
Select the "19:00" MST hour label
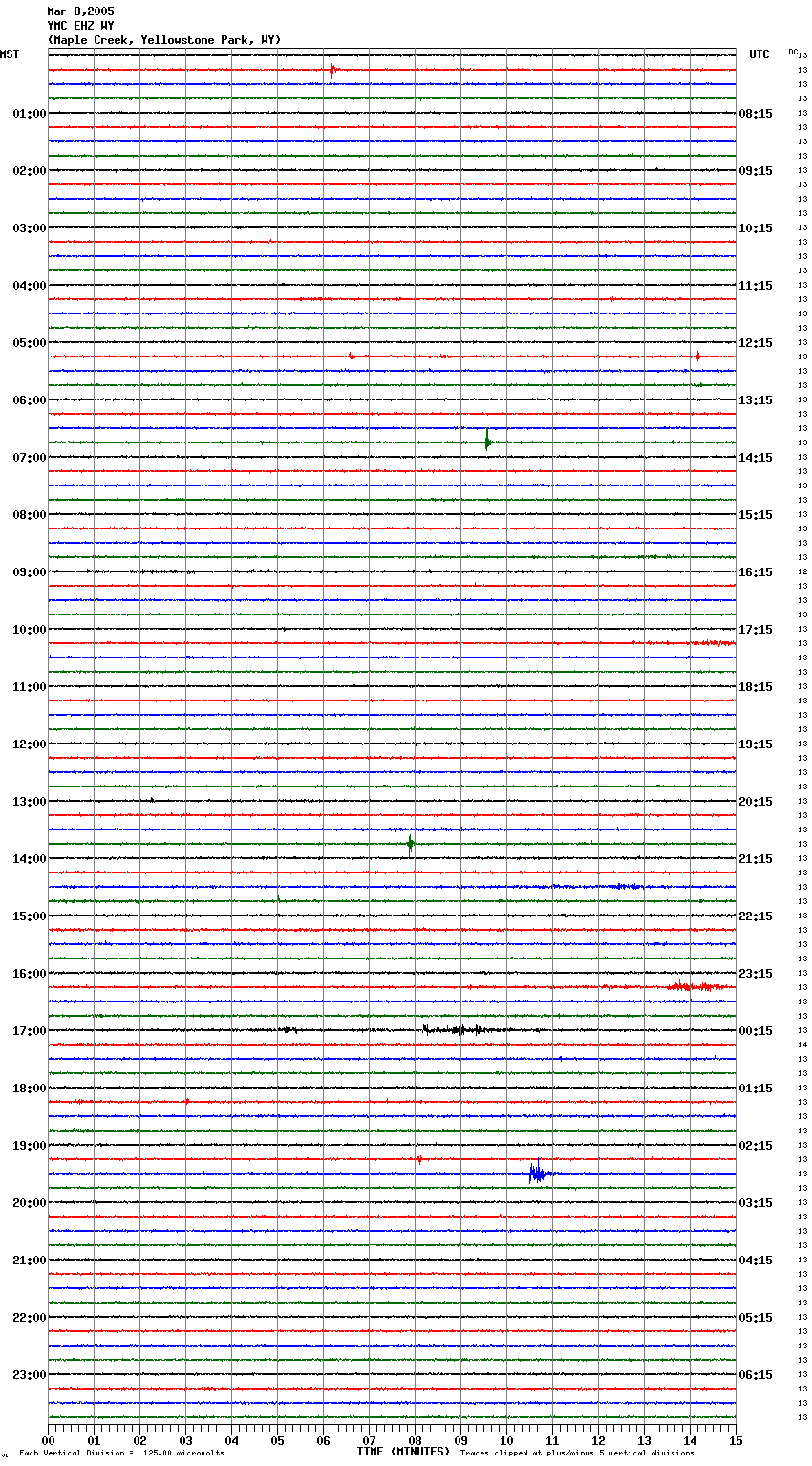30,1146
